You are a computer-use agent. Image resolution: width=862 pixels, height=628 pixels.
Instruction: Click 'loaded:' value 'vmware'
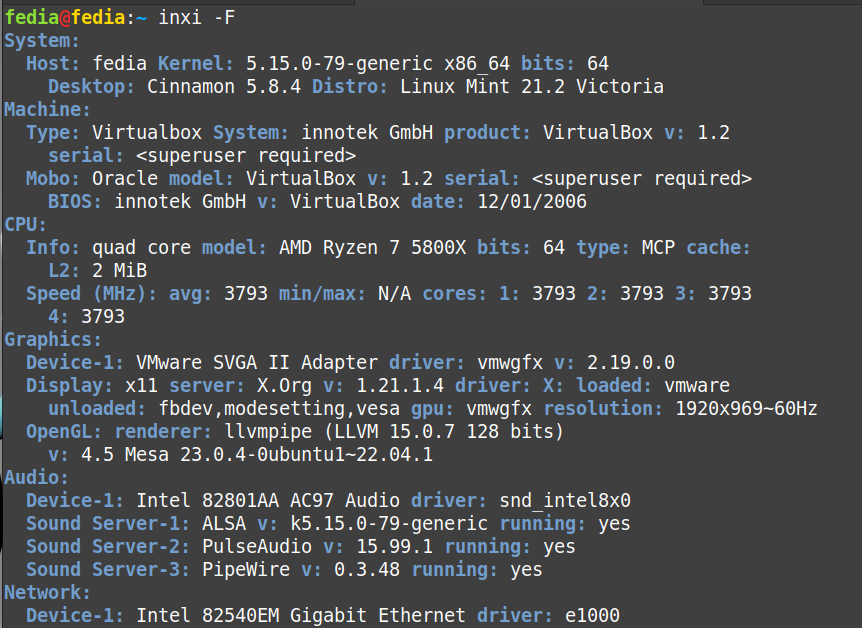(x=697, y=386)
